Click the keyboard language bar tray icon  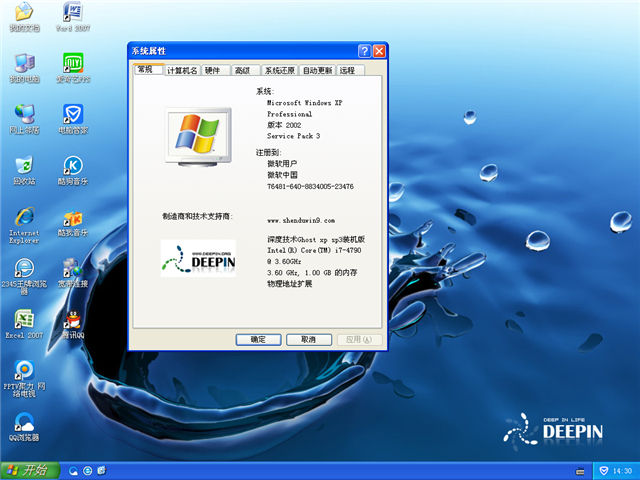[x=580, y=471]
